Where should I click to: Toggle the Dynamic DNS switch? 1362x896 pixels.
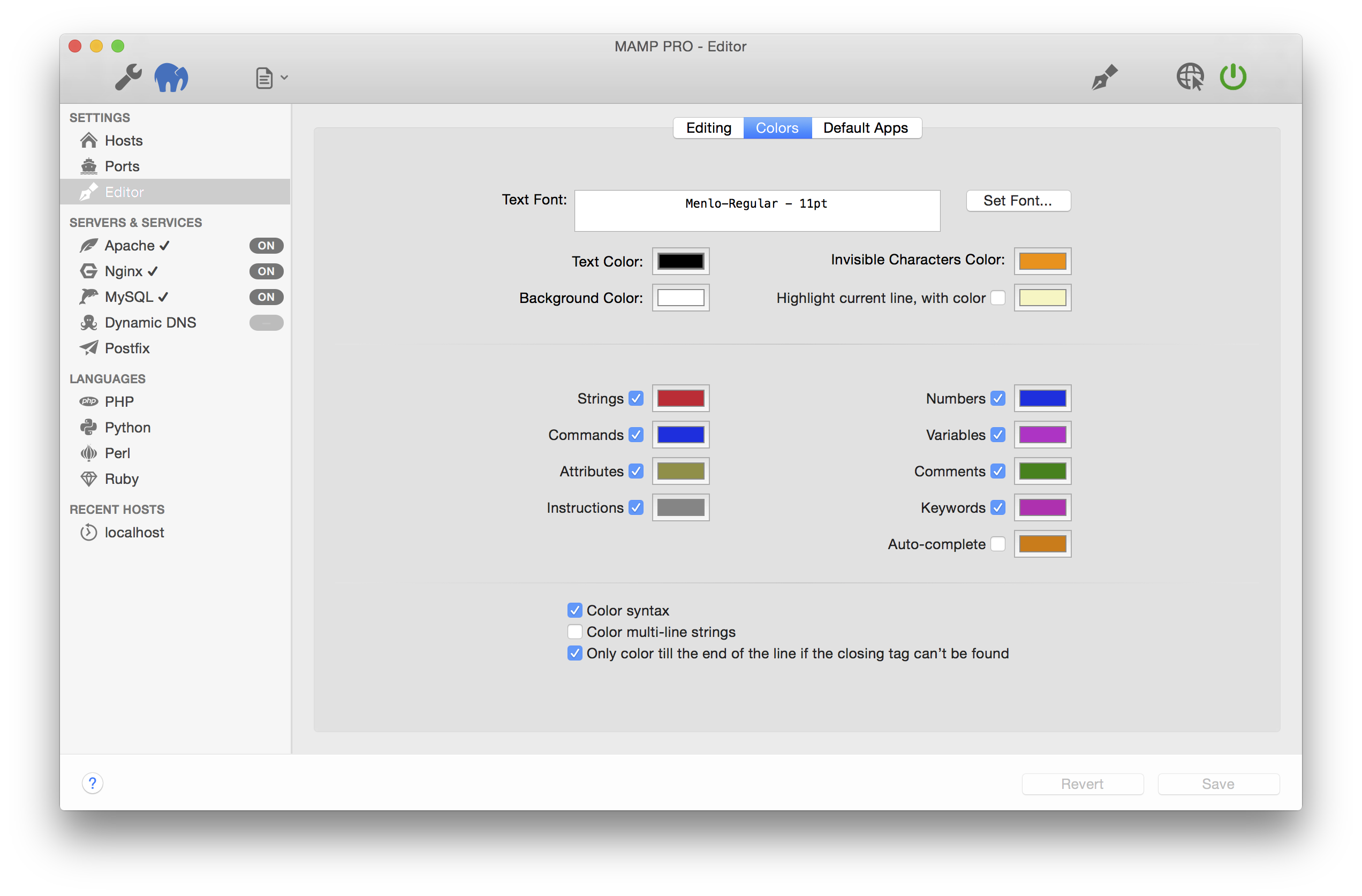click(x=266, y=323)
